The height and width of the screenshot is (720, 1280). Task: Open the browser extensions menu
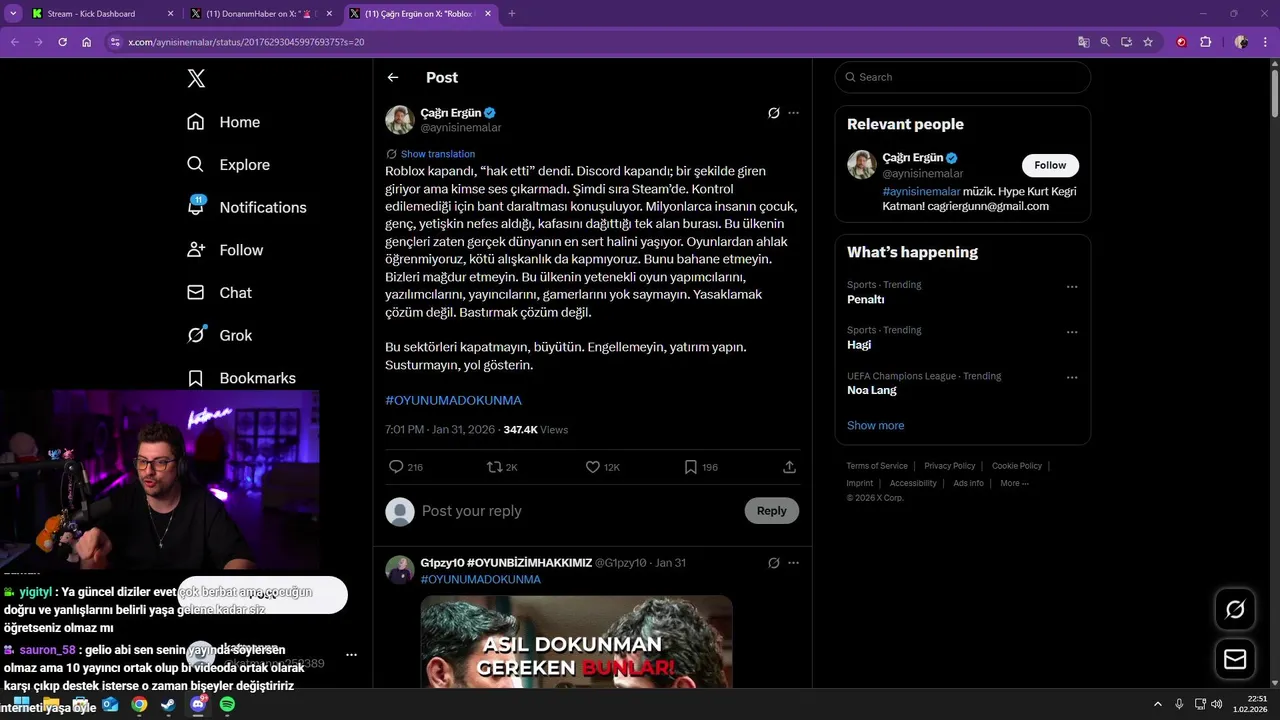(x=1206, y=42)
